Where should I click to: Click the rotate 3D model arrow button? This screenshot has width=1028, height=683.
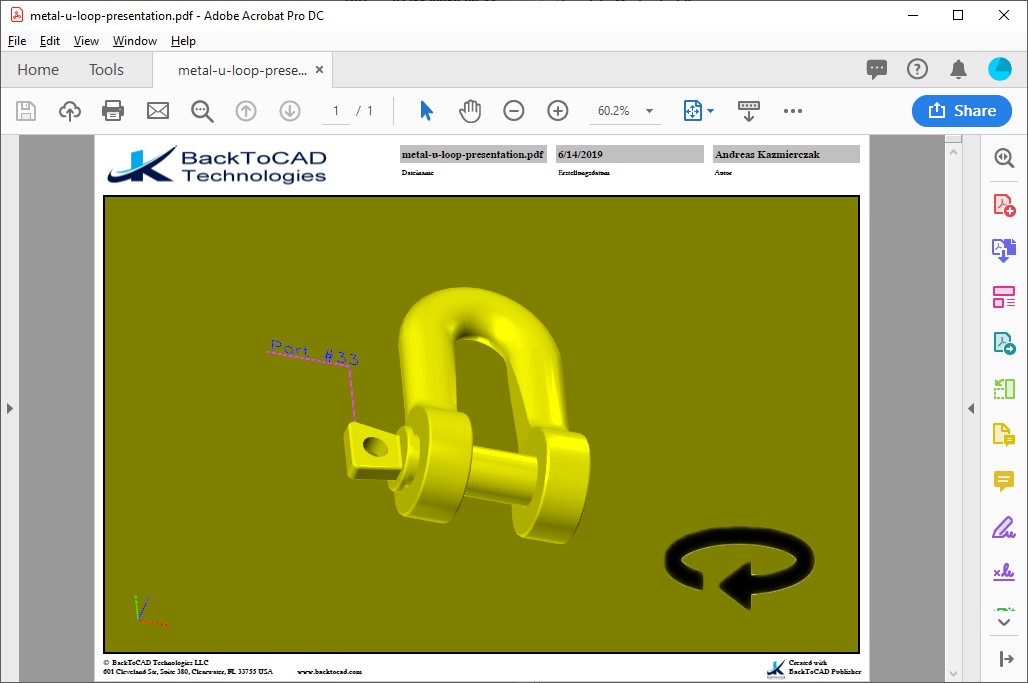740,567
